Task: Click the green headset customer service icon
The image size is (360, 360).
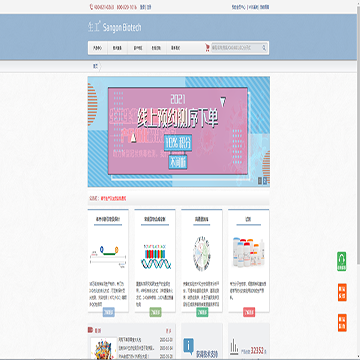Action: click(342, 261)
